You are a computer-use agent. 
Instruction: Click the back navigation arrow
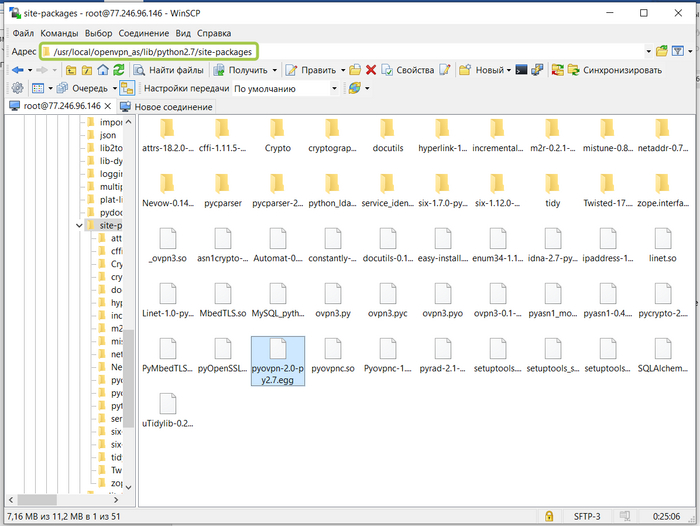17,70
